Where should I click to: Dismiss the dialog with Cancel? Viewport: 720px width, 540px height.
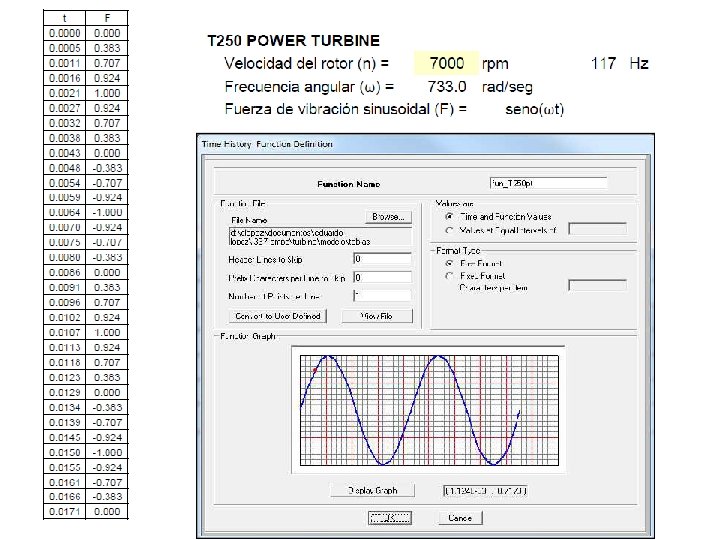click(x=460, y=518)
